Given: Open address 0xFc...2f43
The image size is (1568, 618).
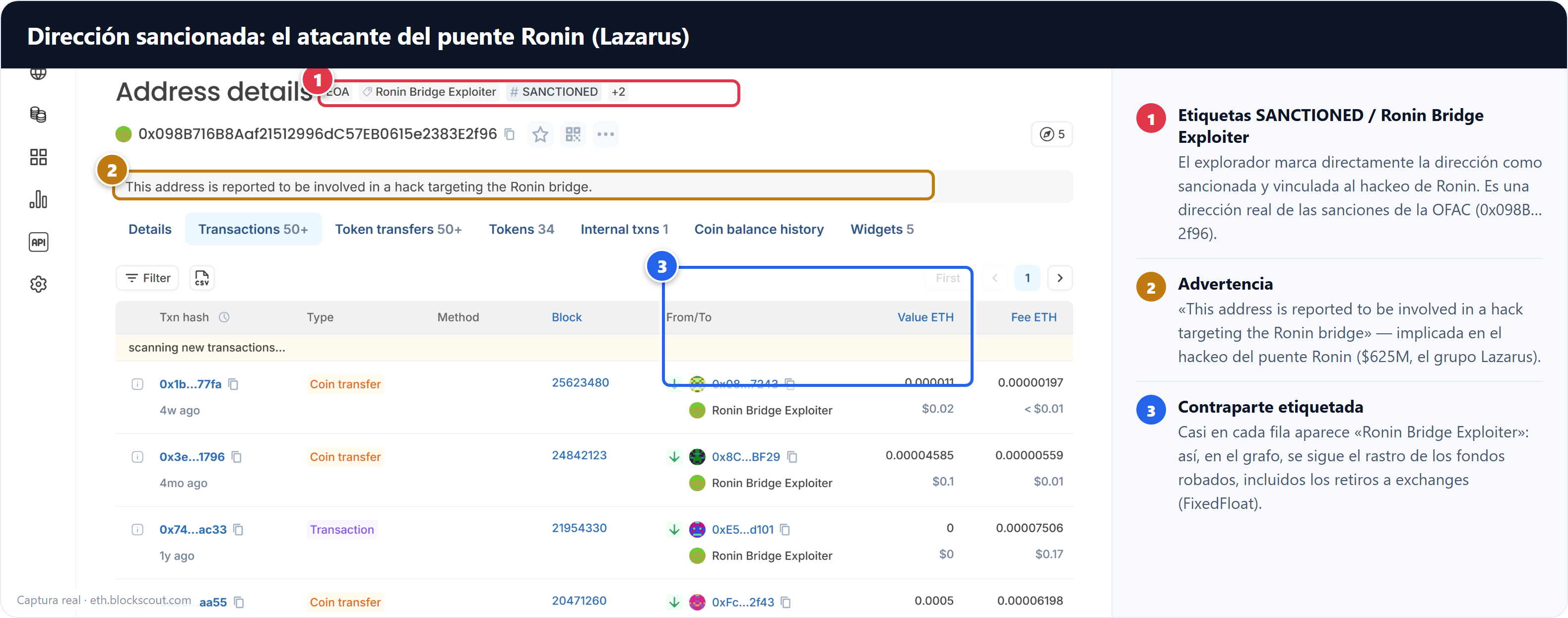Looking at the screenshot, I should point(743,602).
